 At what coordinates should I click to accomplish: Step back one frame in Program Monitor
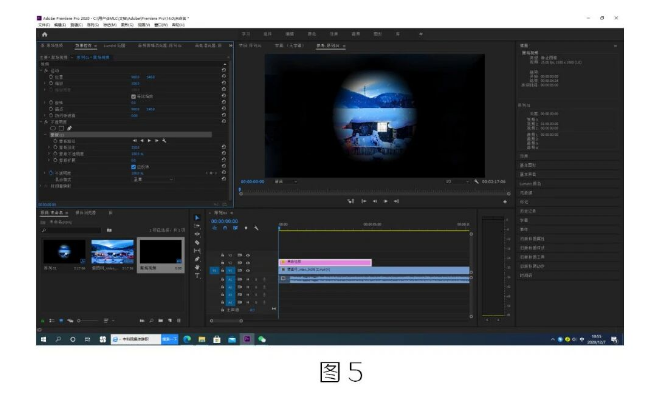[x=375, y=202]
